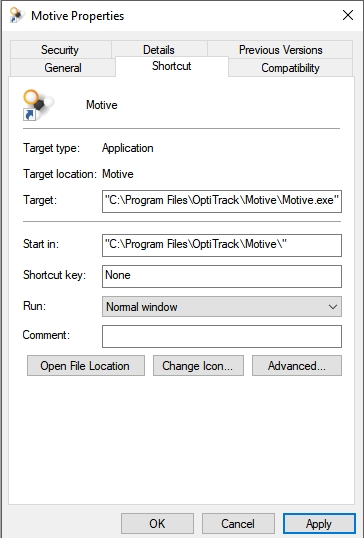Confirm with the OK button
This screenshot has width=364, height=538.
[157, 524]
